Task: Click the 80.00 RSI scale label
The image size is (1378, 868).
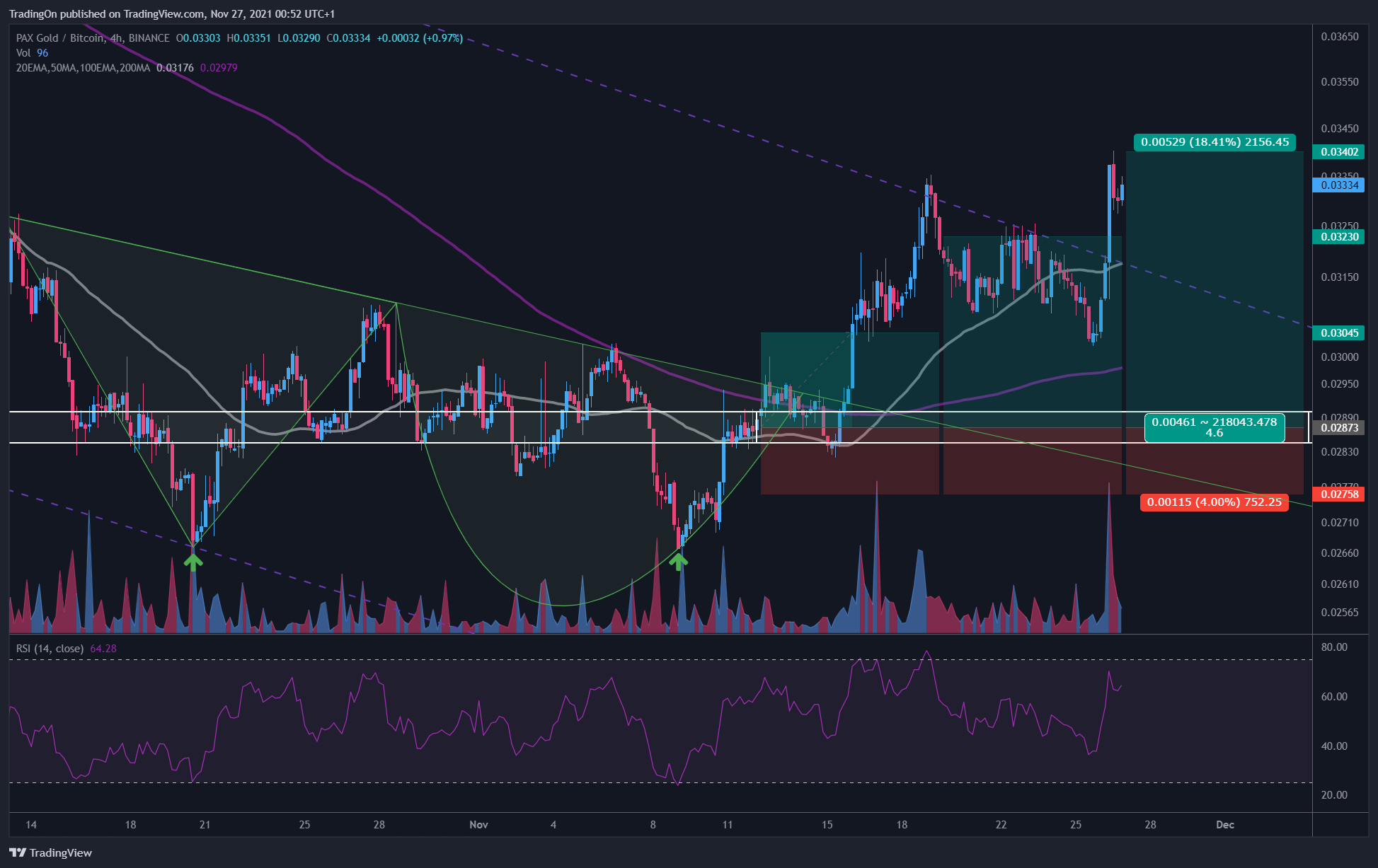Action: tap(1334, 647)
